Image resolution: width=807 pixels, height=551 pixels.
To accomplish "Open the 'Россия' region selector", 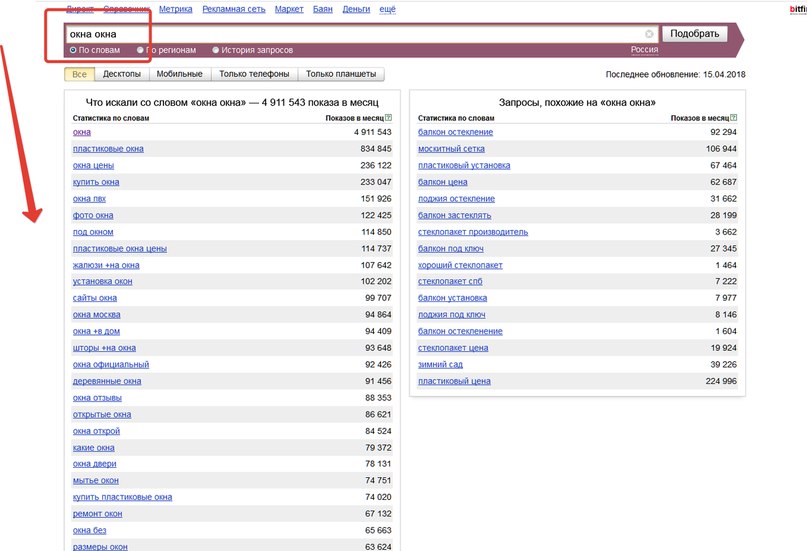I will click(644, 49).
